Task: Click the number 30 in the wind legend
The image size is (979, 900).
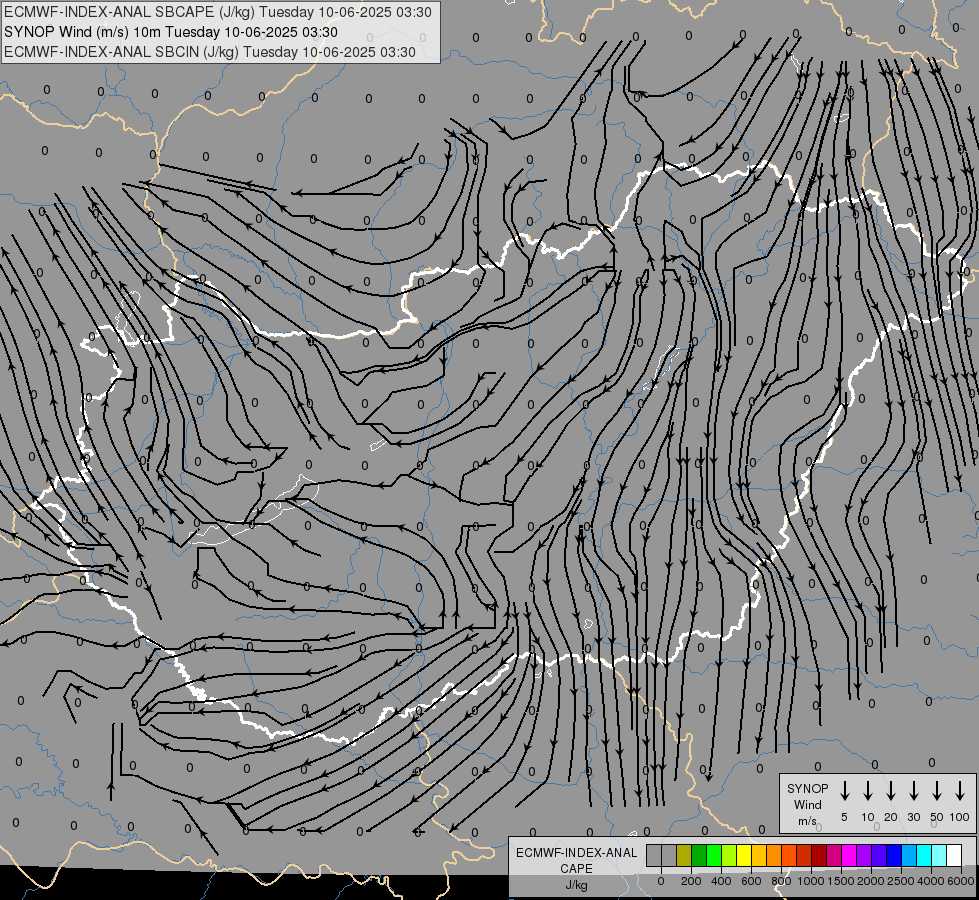Action: (913, 817)
